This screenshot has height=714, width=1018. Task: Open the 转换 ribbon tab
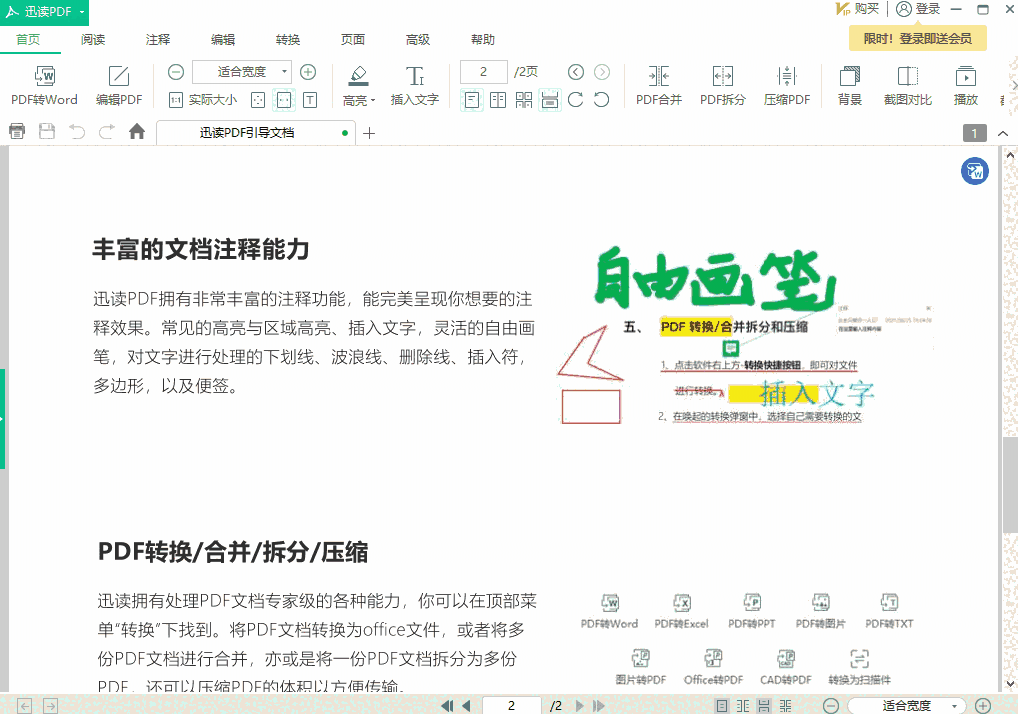(288, 40)
